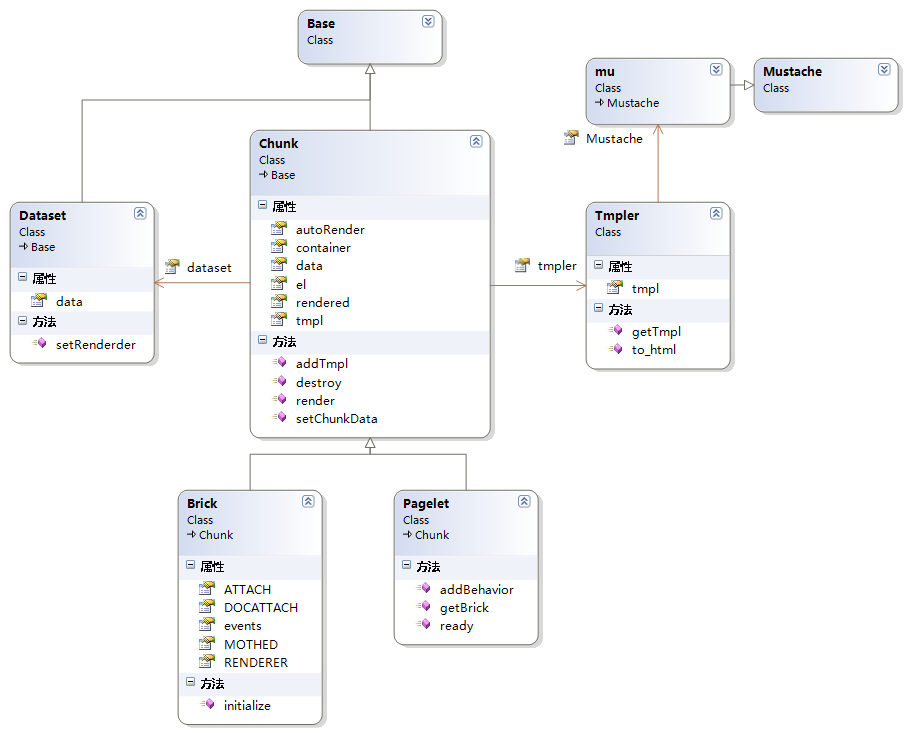This screenshot has height=733, width=907.
Task: Select the Pagelet class title
Action: 426,503
